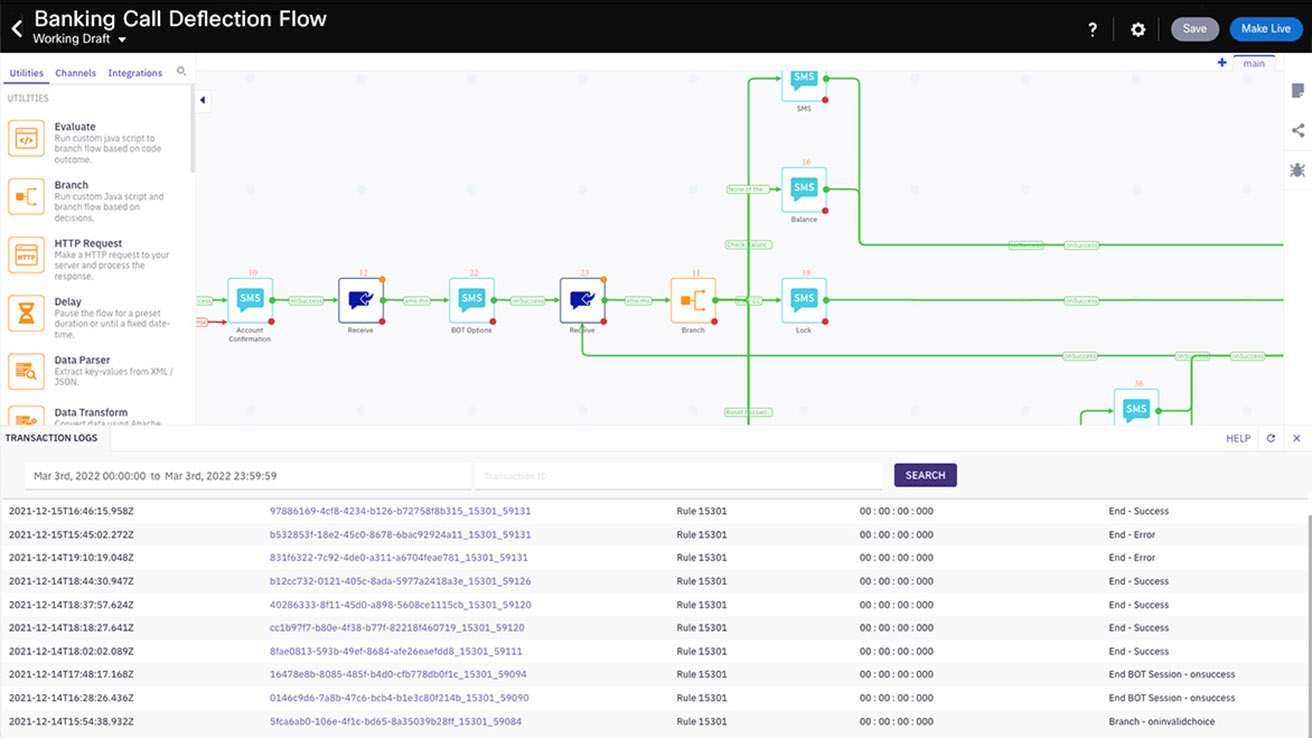Open transaction cc1b97f7-b80e-4f38 link

click(x=397, y=628)
